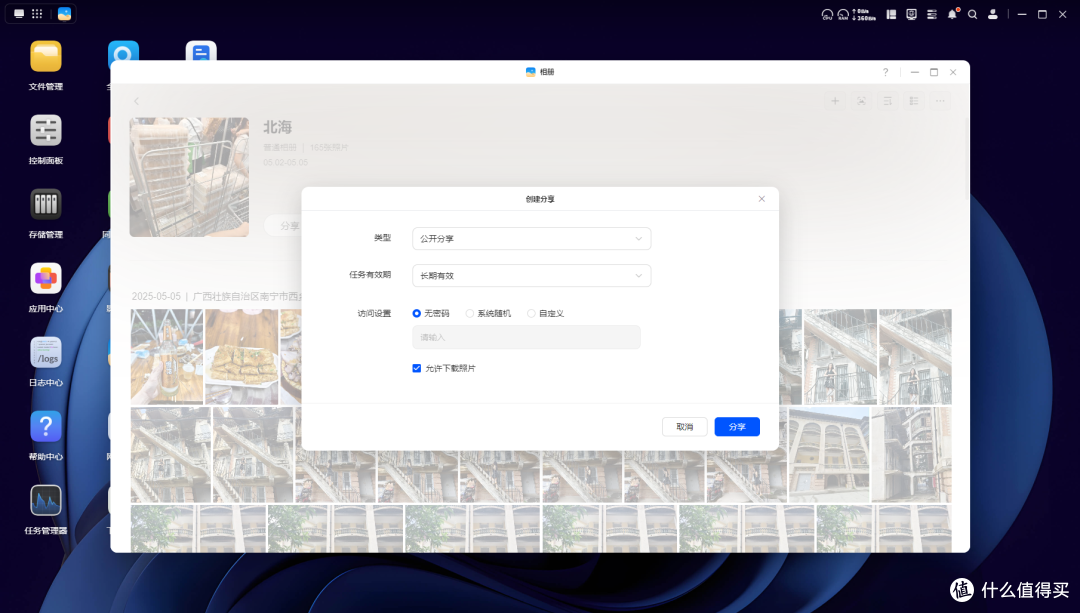Image resolution: width=1080 pixels, height=613 pixels.
Task: Open 应用中心 from the desktop
Action: [45, 278]
